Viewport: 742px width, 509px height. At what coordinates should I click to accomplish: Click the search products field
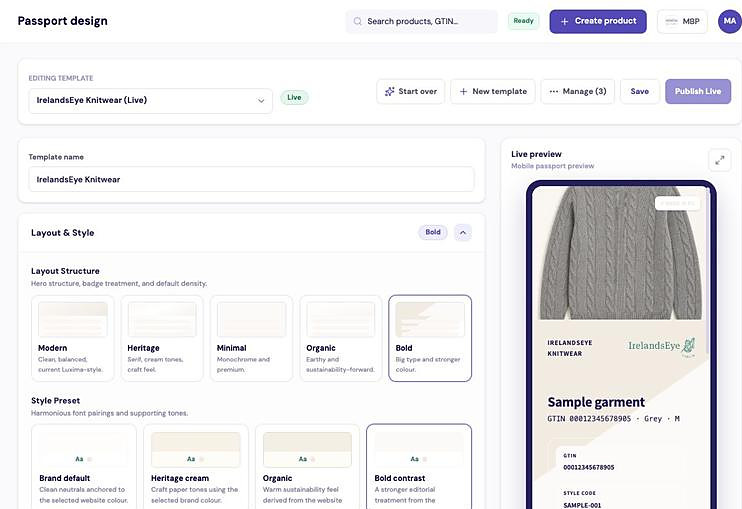421,21
